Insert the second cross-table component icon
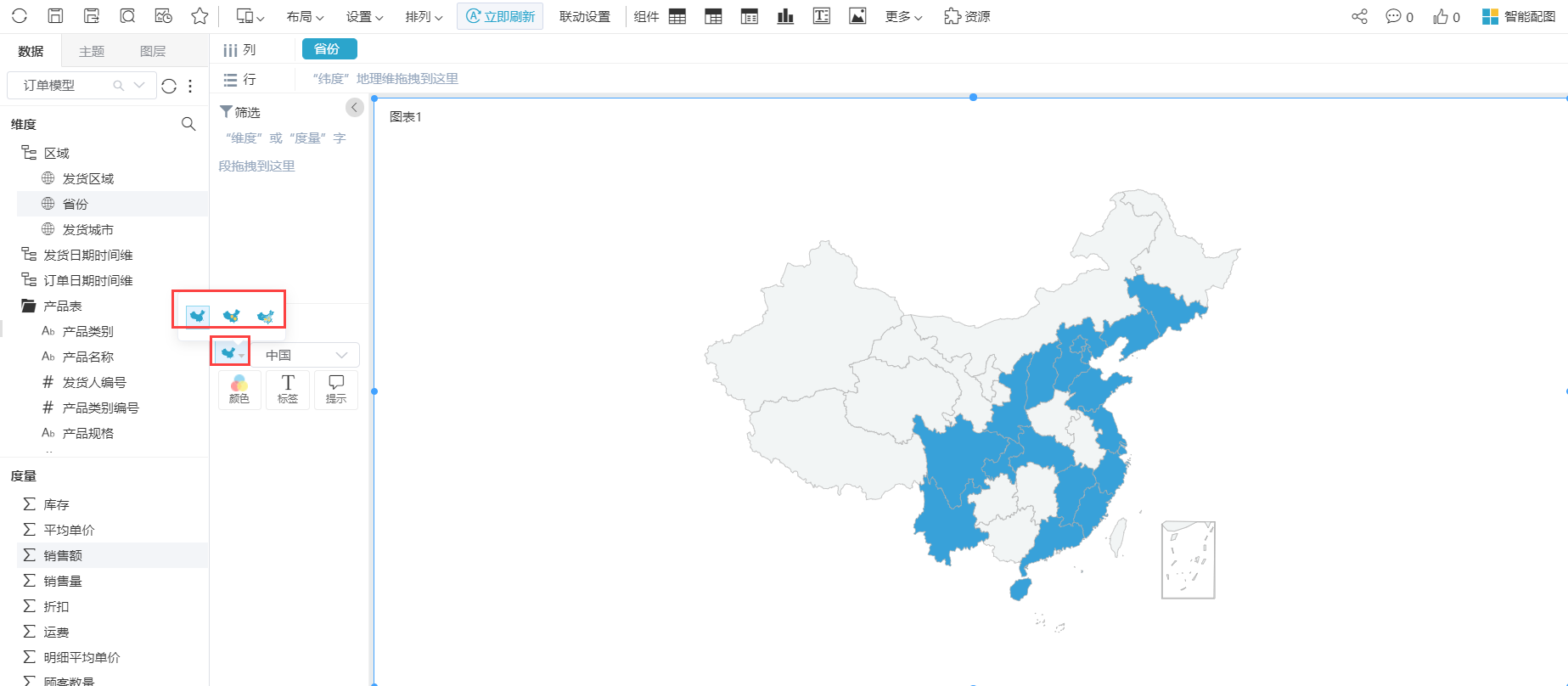Image resolution: width=1568 pixels, height=686 pixels. tap(713, 16)
